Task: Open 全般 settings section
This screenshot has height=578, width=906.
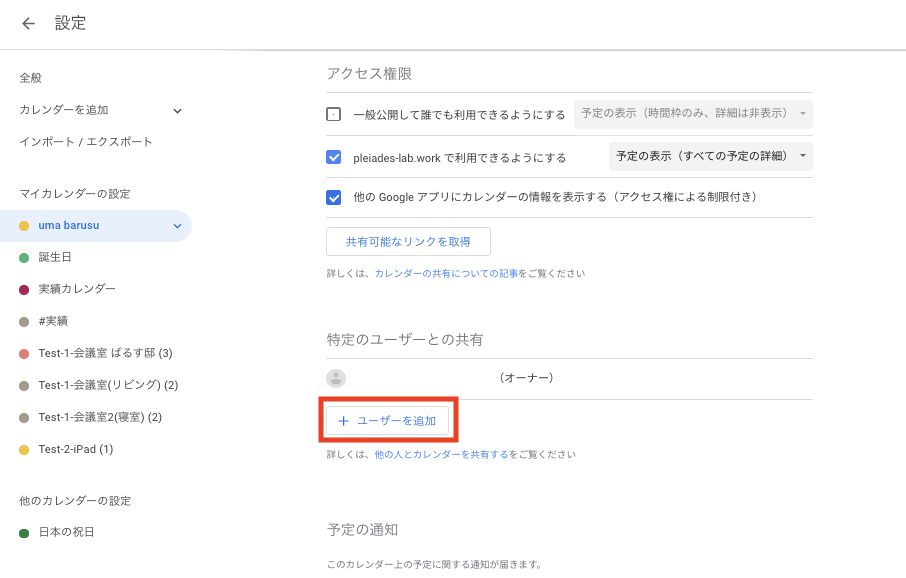Action: click(x=31, y=78)
